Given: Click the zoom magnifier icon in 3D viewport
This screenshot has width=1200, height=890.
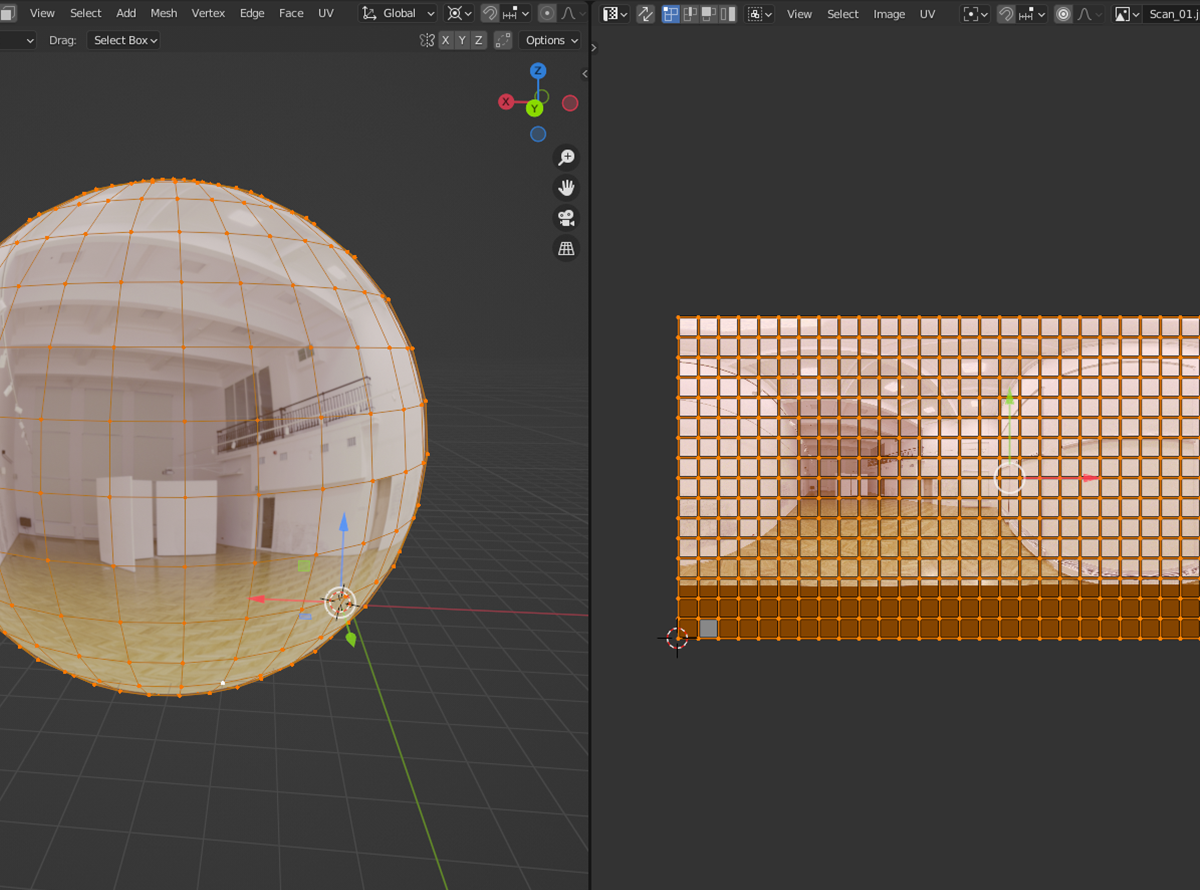Looking at the screenshot, I should [x=566, y=158].
